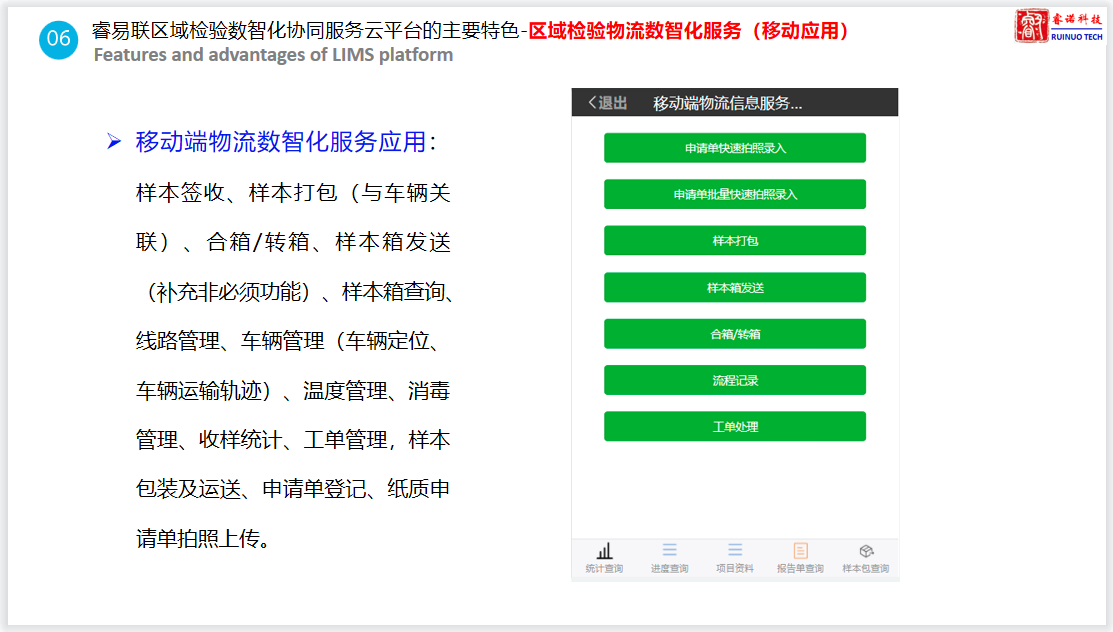
Task: Open the 进度查询 tab icon
Action: click(669, 551)
